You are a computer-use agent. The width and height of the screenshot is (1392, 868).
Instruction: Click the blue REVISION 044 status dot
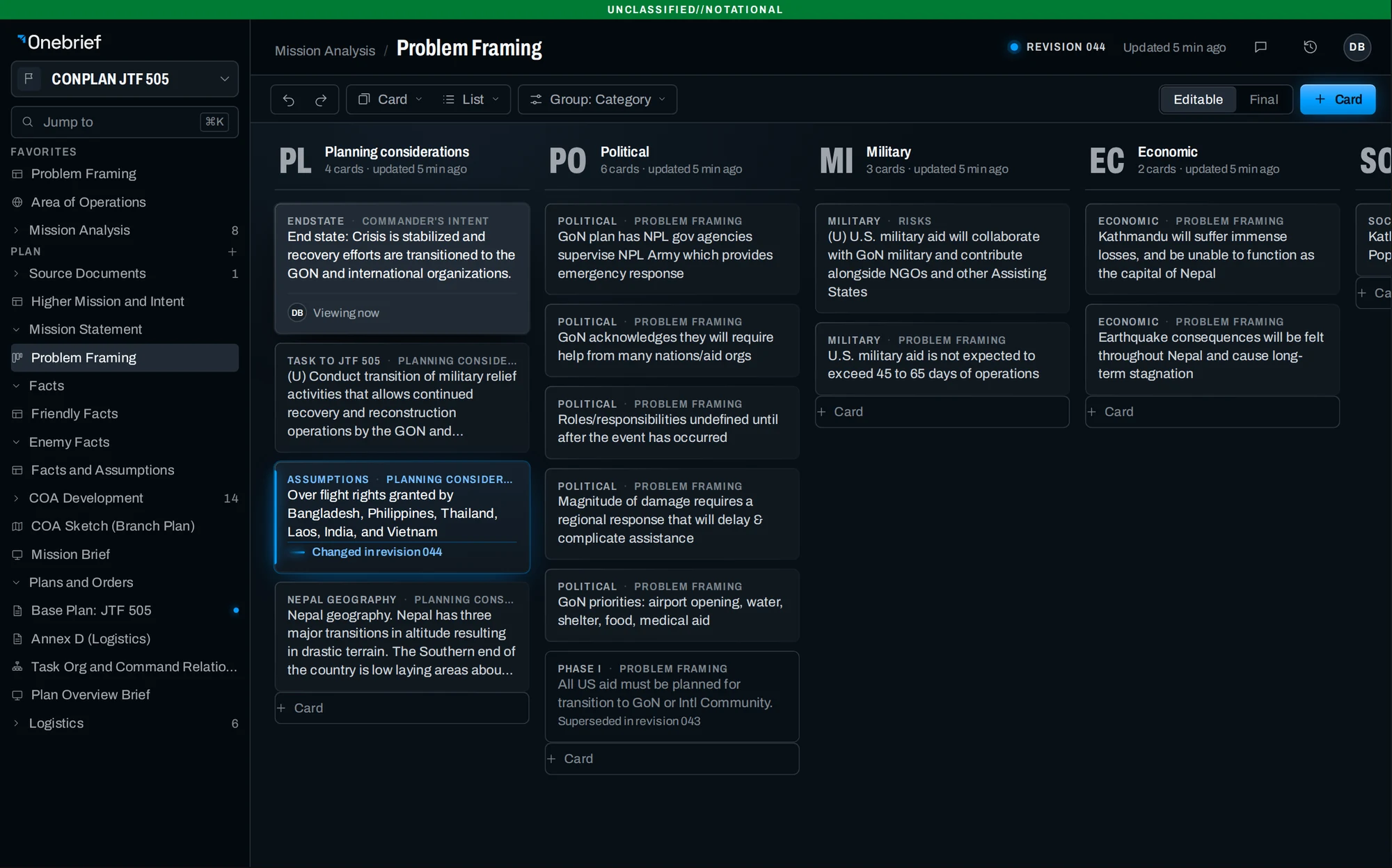1014,47
